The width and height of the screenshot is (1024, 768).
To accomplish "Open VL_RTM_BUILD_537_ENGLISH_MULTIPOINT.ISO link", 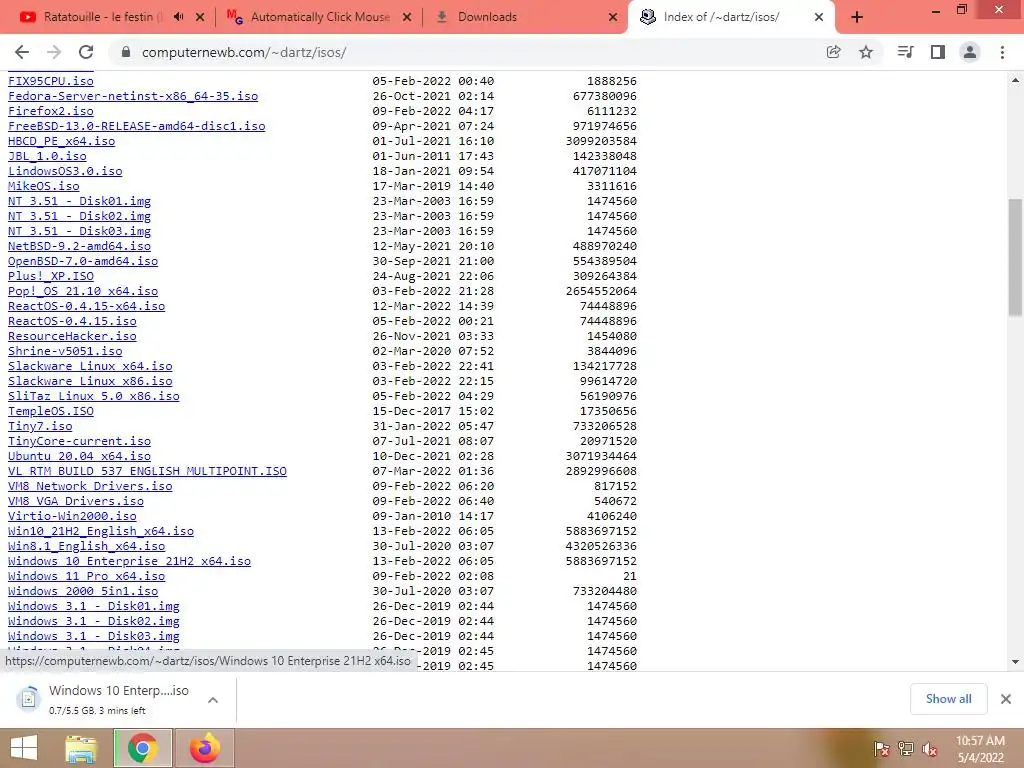I will coord(147,472).
